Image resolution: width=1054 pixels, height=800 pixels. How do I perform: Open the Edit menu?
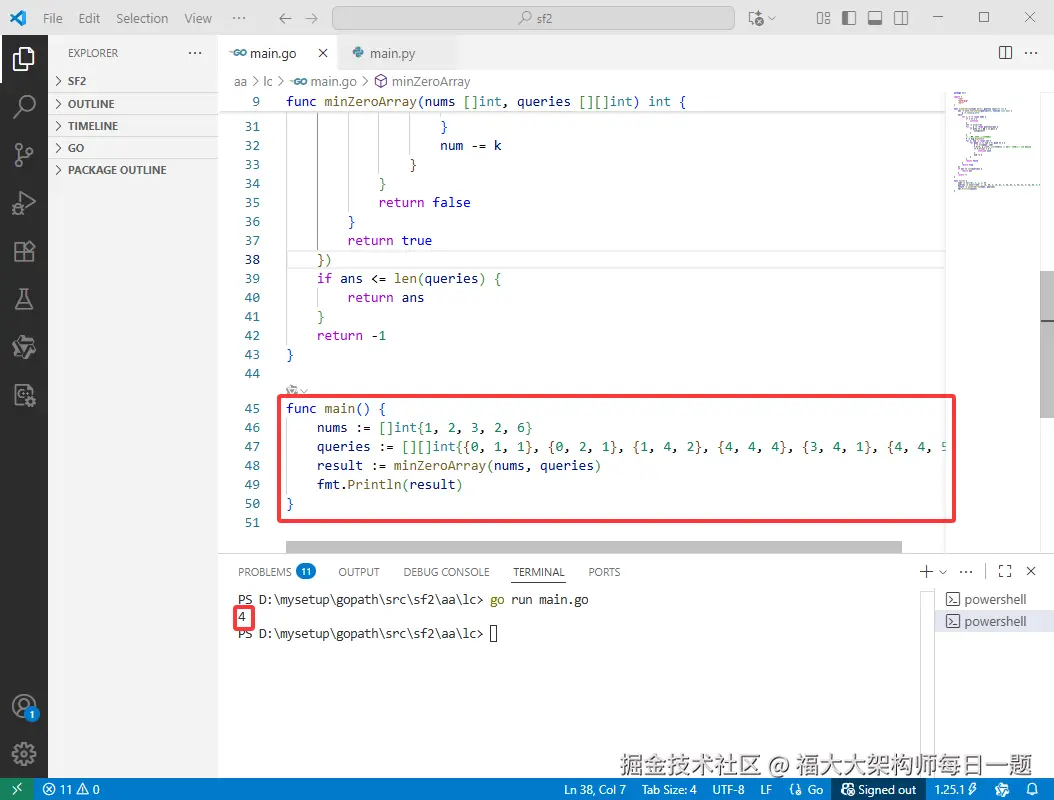[89, 18]
